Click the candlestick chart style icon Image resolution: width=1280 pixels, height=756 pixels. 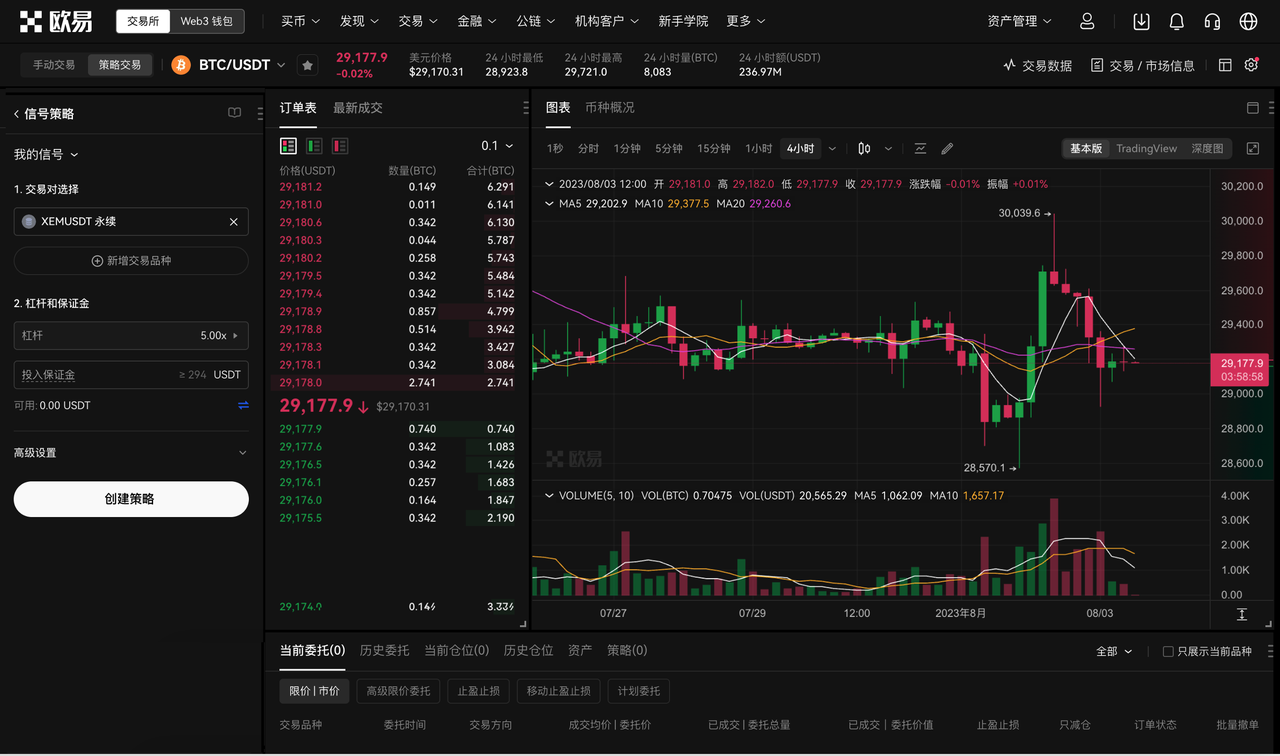point(863,148)
